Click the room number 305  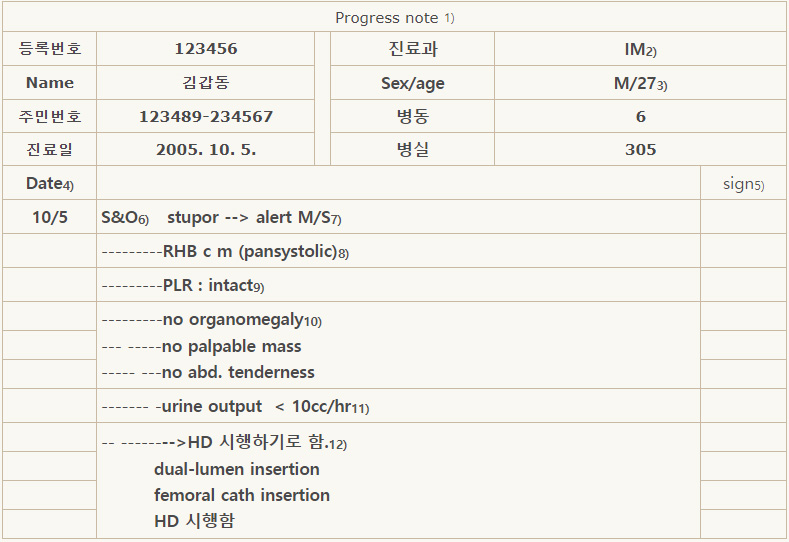[640, 149]
